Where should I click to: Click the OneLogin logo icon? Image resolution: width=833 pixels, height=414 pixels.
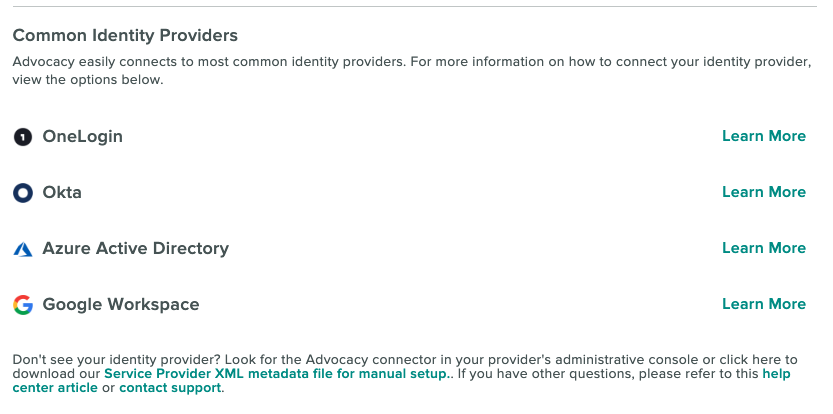click(x=23, y=137)
